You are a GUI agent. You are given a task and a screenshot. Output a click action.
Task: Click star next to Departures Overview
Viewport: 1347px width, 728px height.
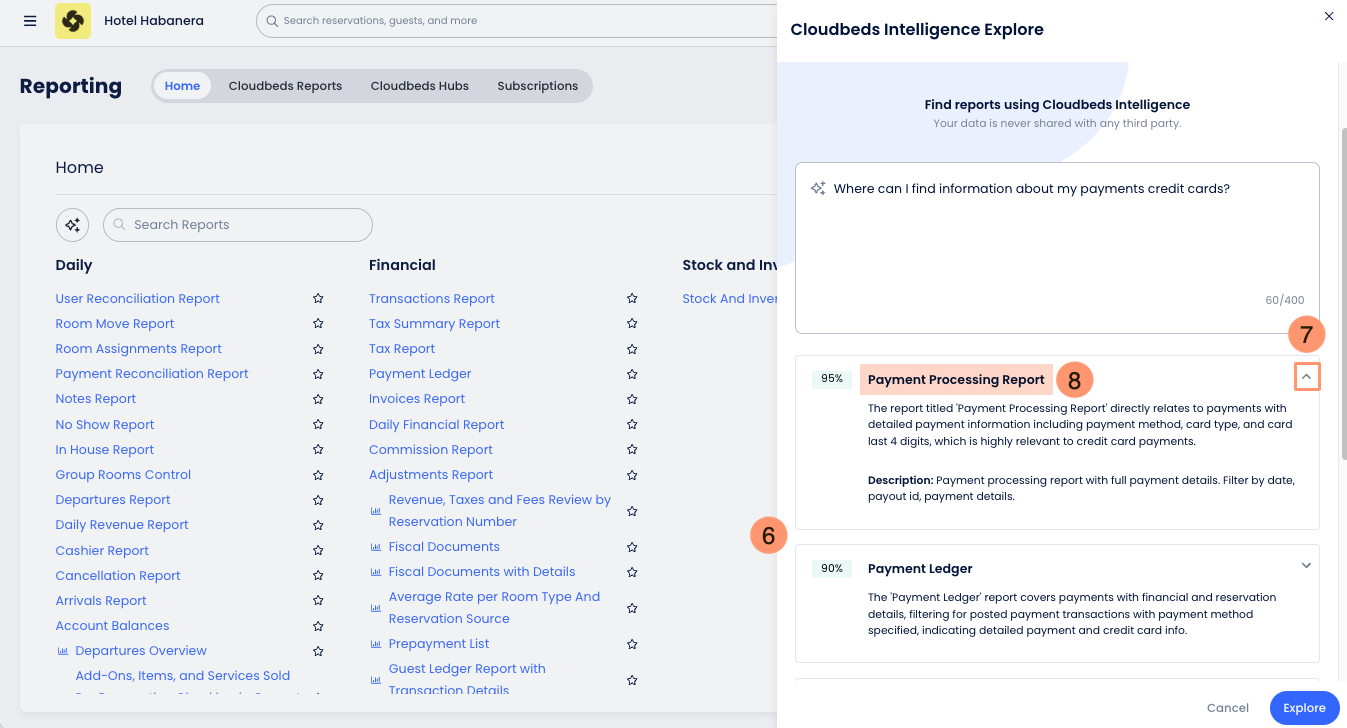point(318,651)
